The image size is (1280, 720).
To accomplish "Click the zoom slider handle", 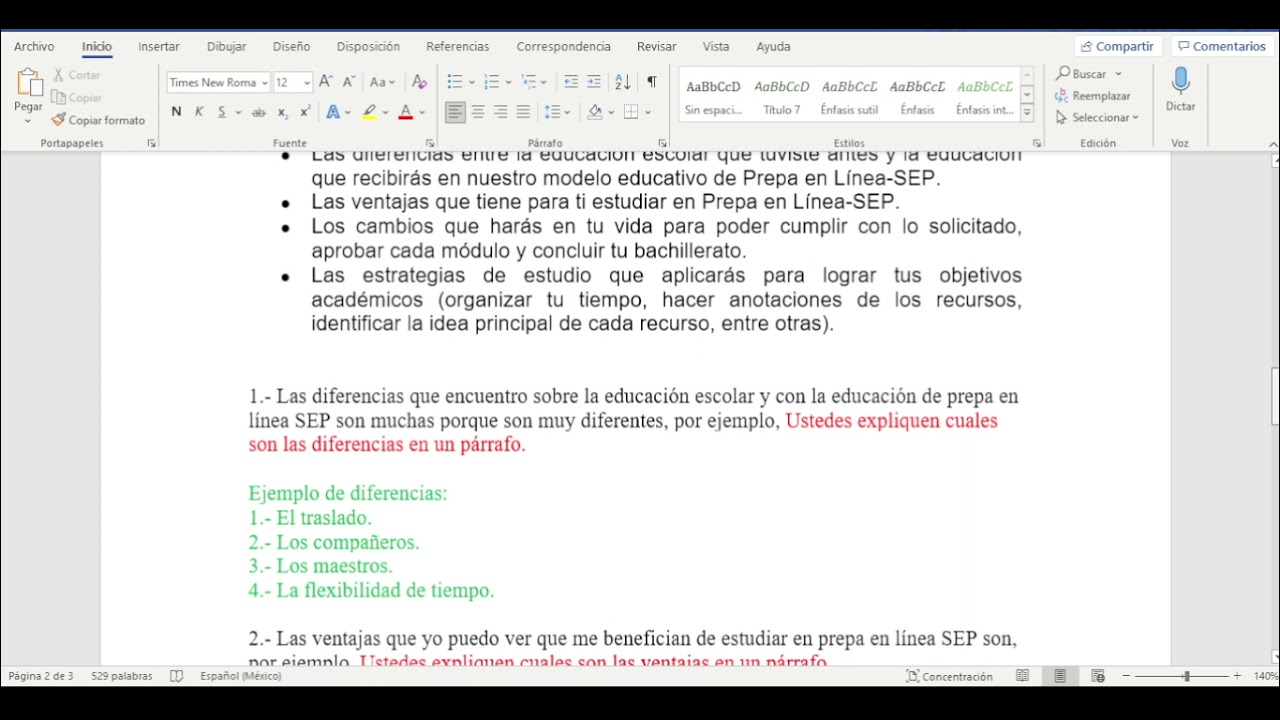I will [x=1186, y=676].
